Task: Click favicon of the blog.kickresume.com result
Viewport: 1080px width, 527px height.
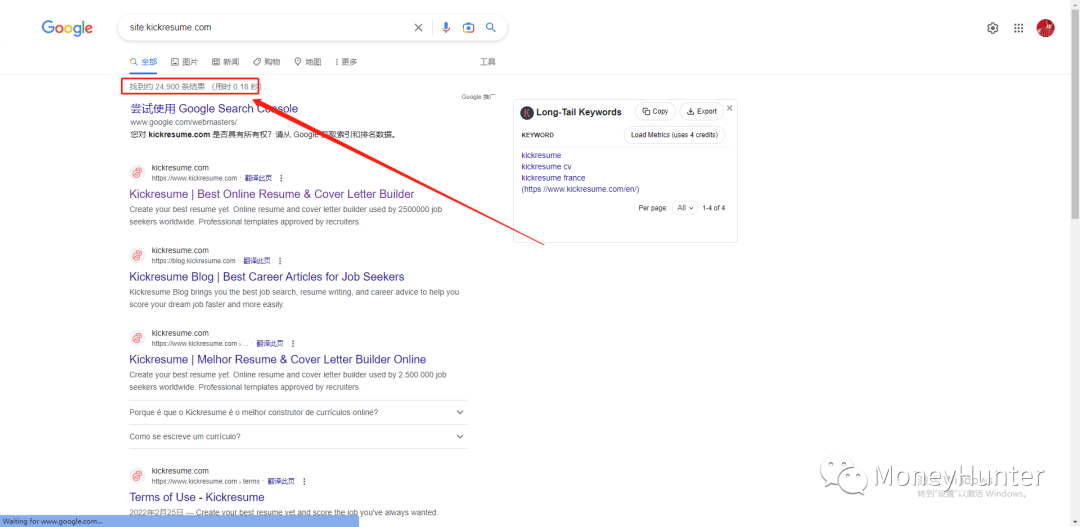Action: 137,256
